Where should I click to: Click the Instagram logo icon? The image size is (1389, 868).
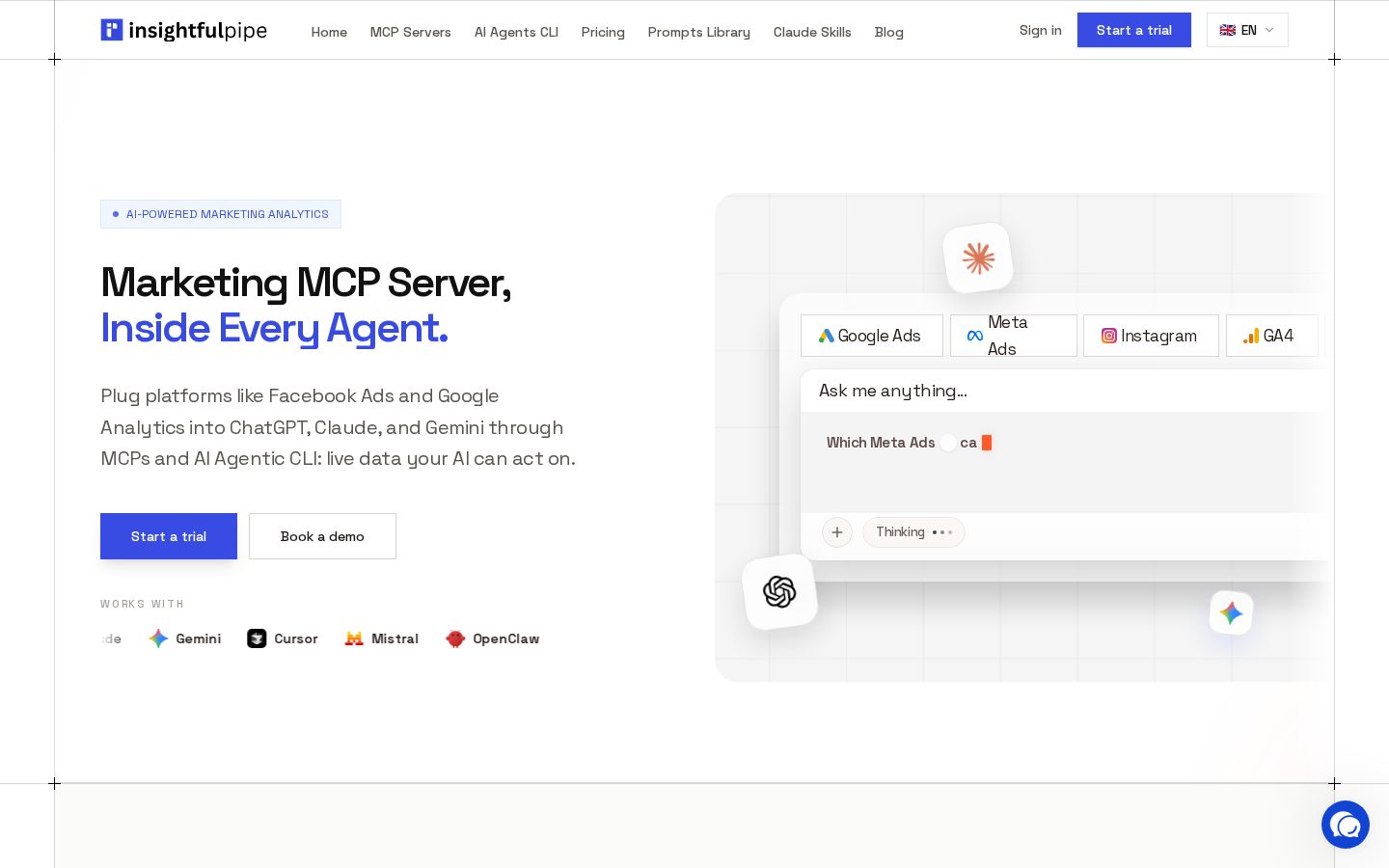1109,336
